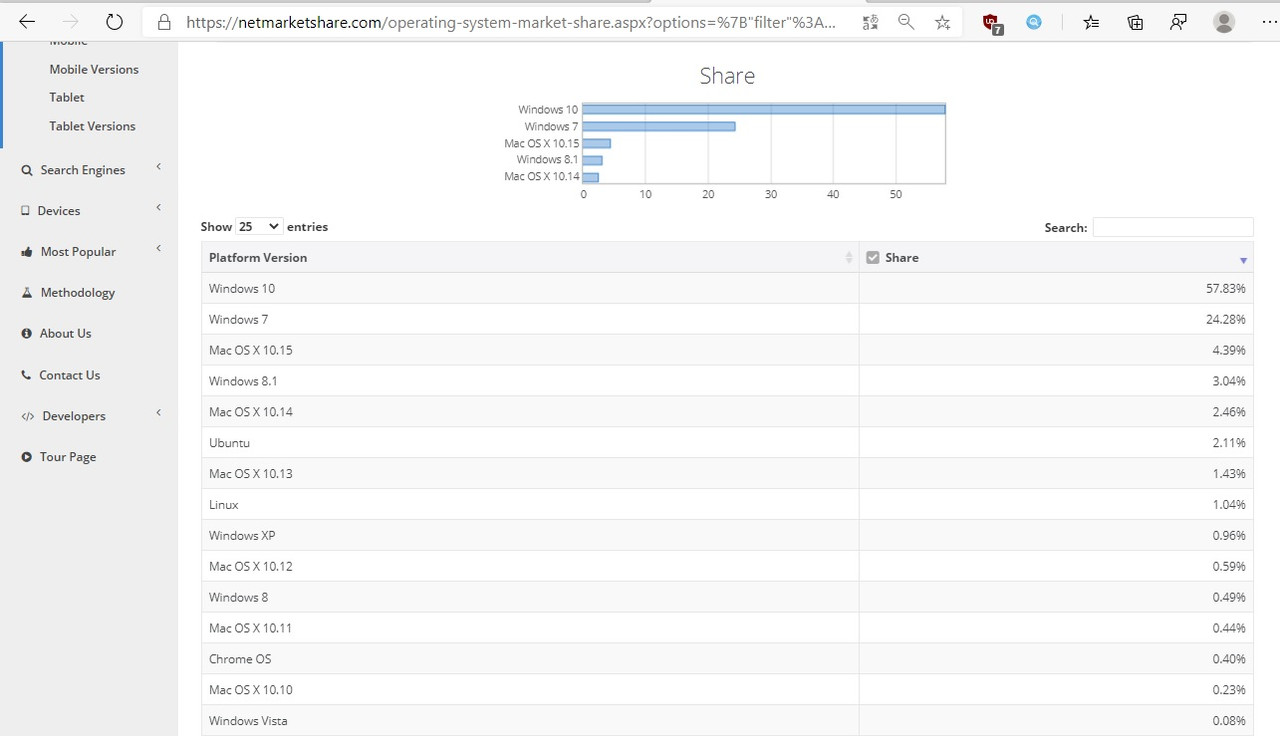
Task: Click the browser forward arrow
Action: coord(71,21)
